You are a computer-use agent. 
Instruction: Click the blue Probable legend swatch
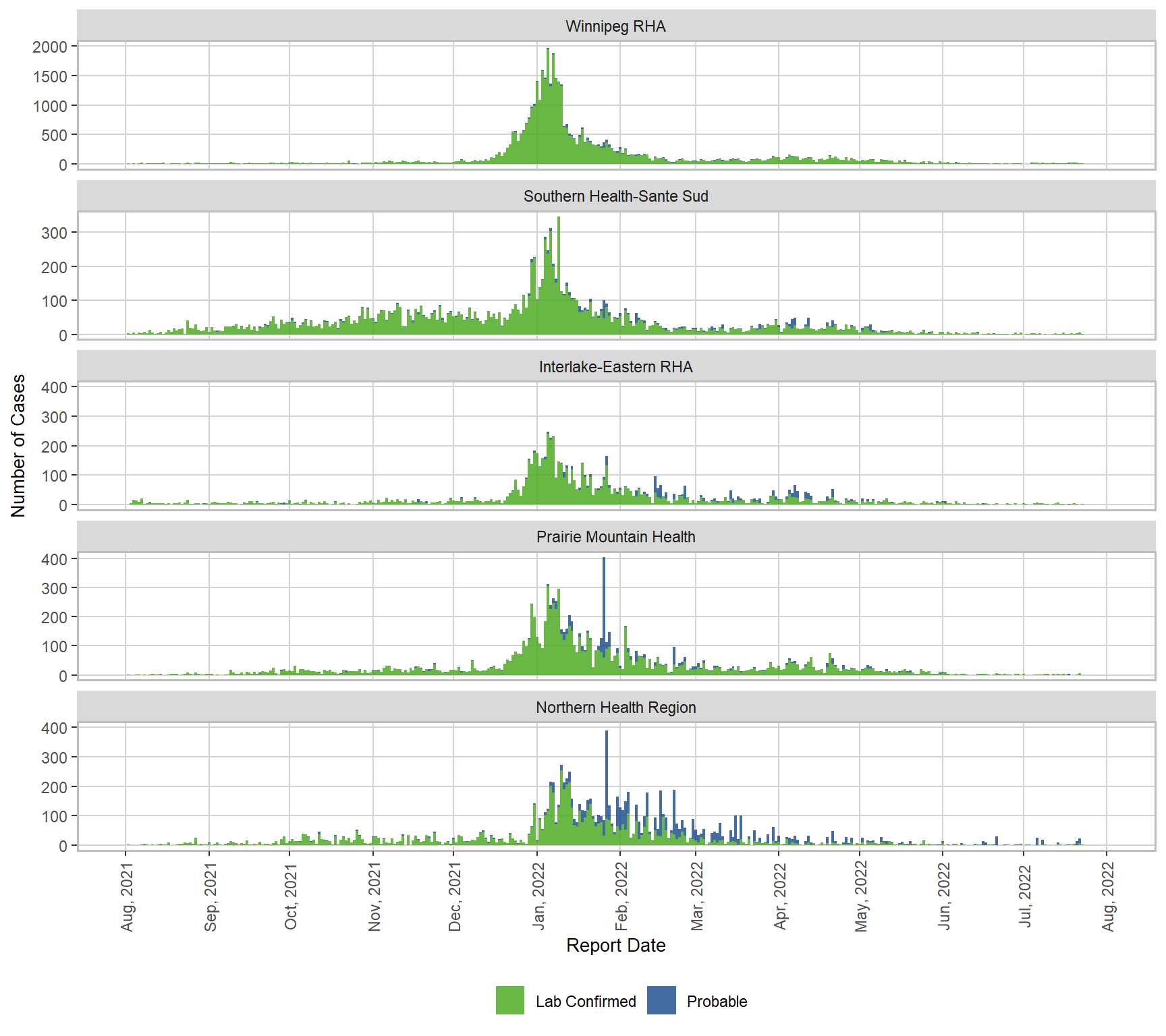click(x=661, y=1000)
